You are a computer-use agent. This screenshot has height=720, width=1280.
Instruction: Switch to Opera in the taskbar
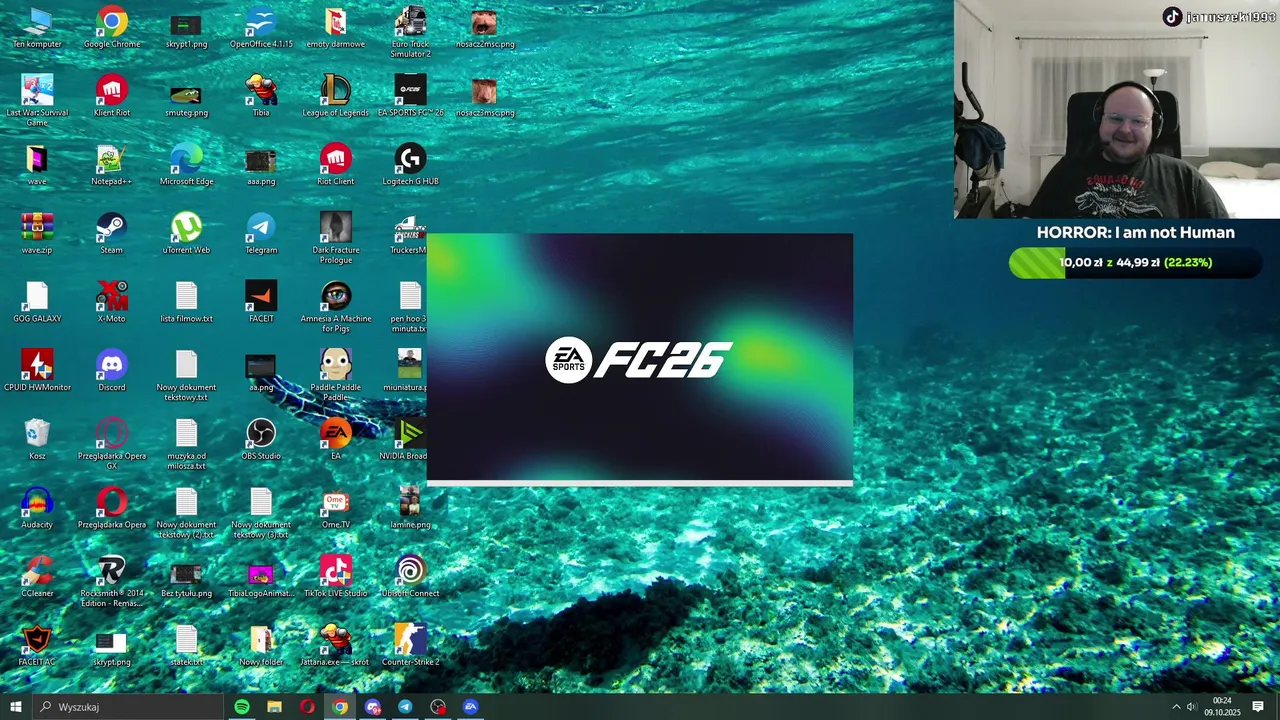307,707
